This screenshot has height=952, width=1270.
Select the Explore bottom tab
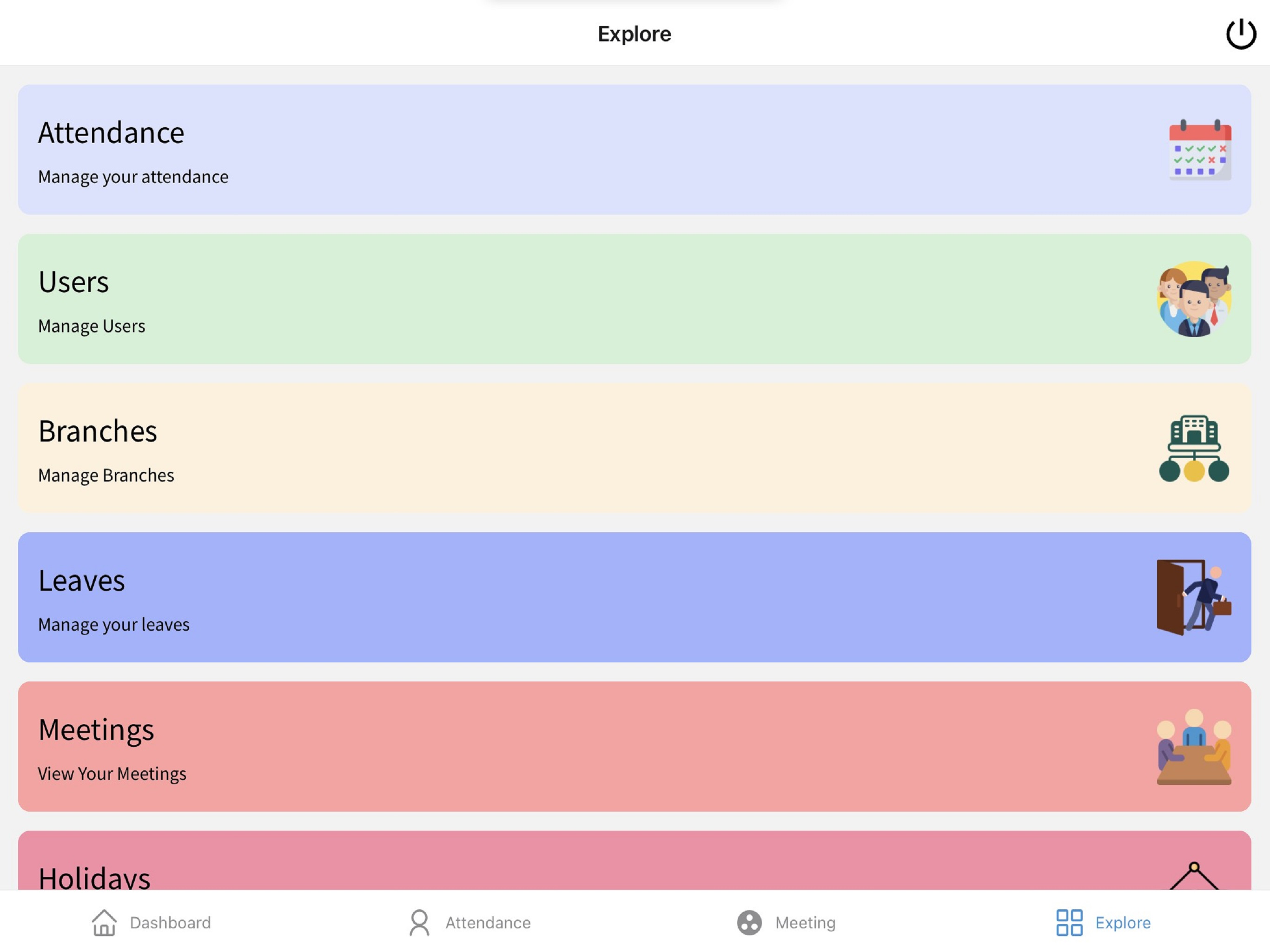tap(1104, 922)
